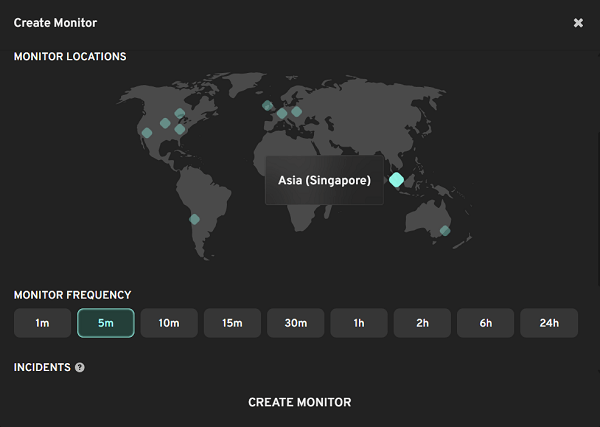Select the US west coast location marker
The width and height of the screenshot is (600, 427).
click(147, 132)
